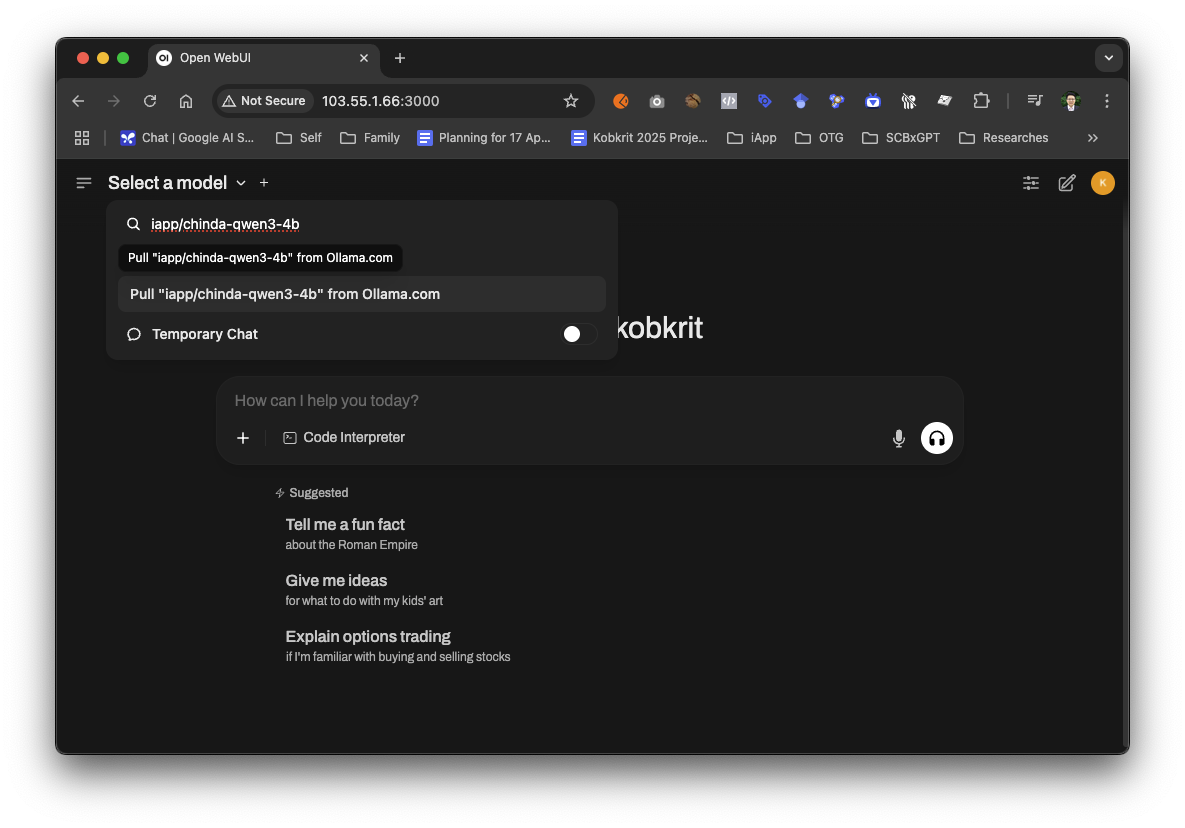Image resolution: width=1185 pixels, height=828 pixels.
Task: Open user profile avatar menu
Action: 1102,183
